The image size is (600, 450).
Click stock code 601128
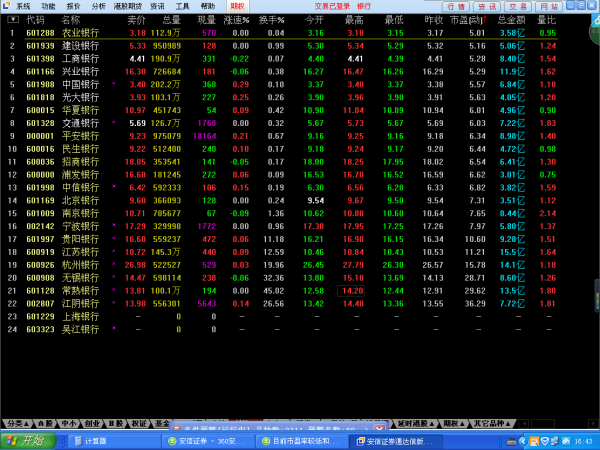(41, 291)
